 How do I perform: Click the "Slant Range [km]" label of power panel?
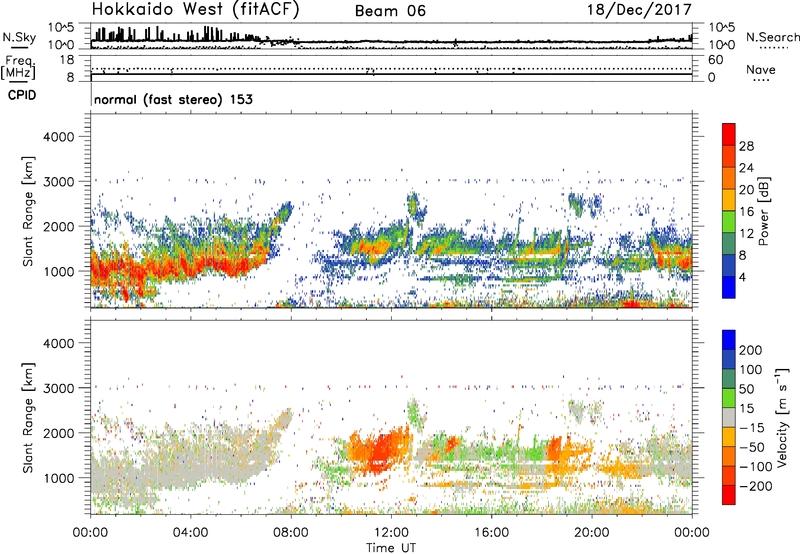click(x=28, y=211)
